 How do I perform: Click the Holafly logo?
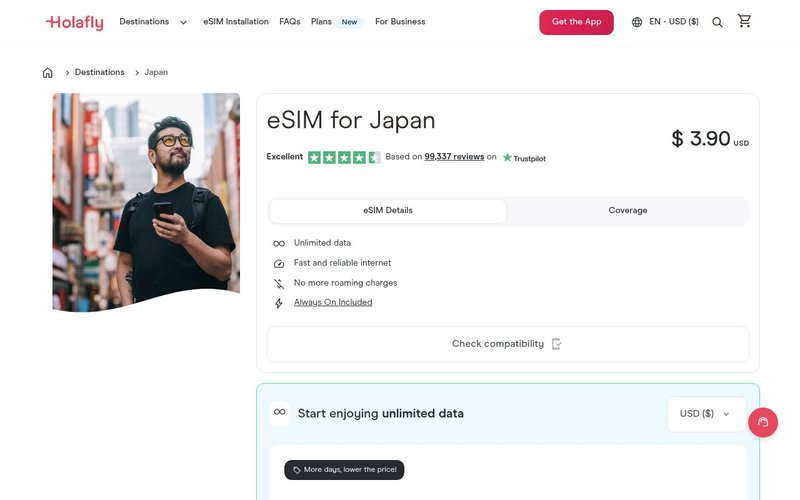[x=74, y=22]
